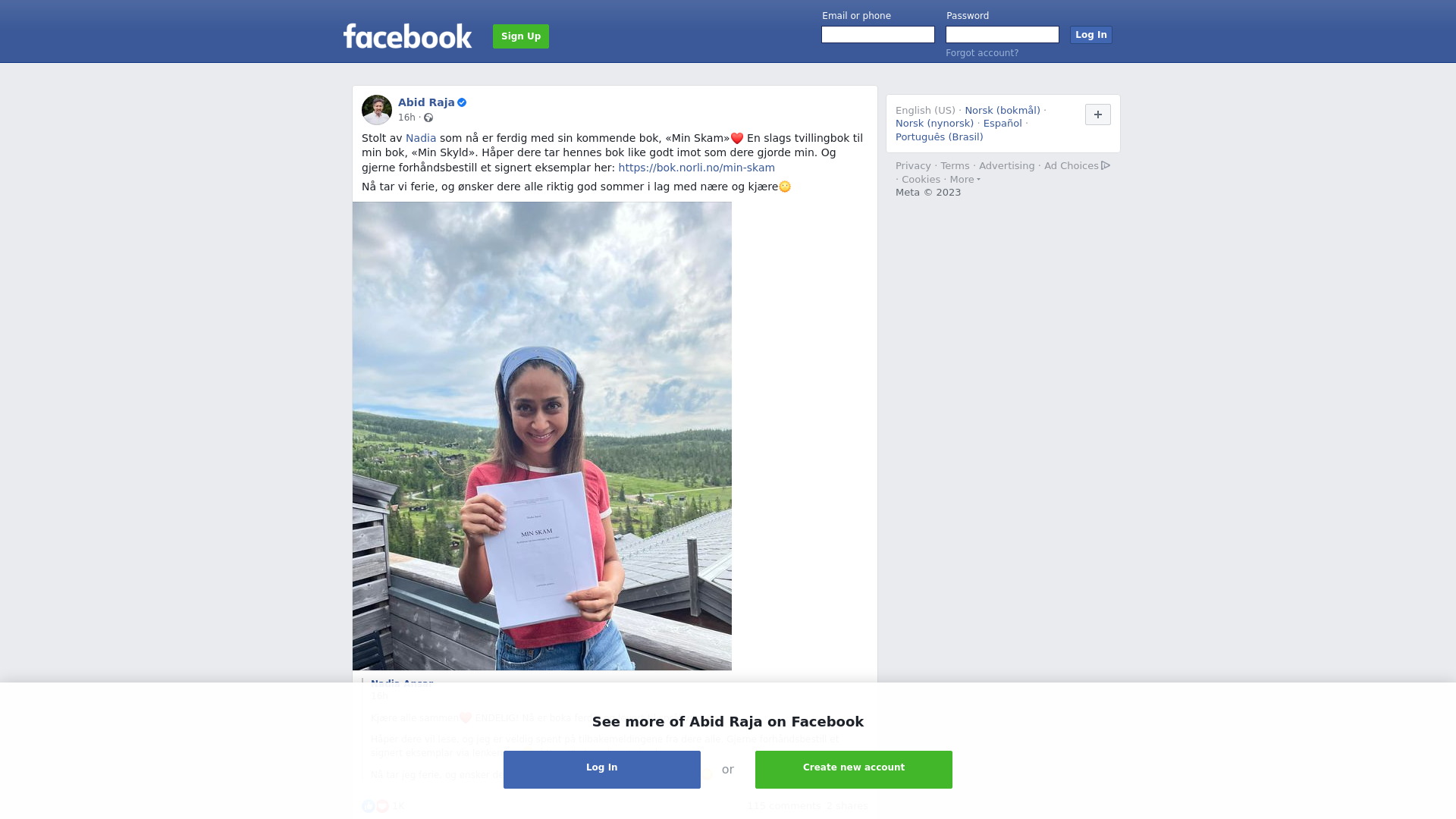Open Abid Raja's profile picture
Screen dimensions: 1456x819
377,110
